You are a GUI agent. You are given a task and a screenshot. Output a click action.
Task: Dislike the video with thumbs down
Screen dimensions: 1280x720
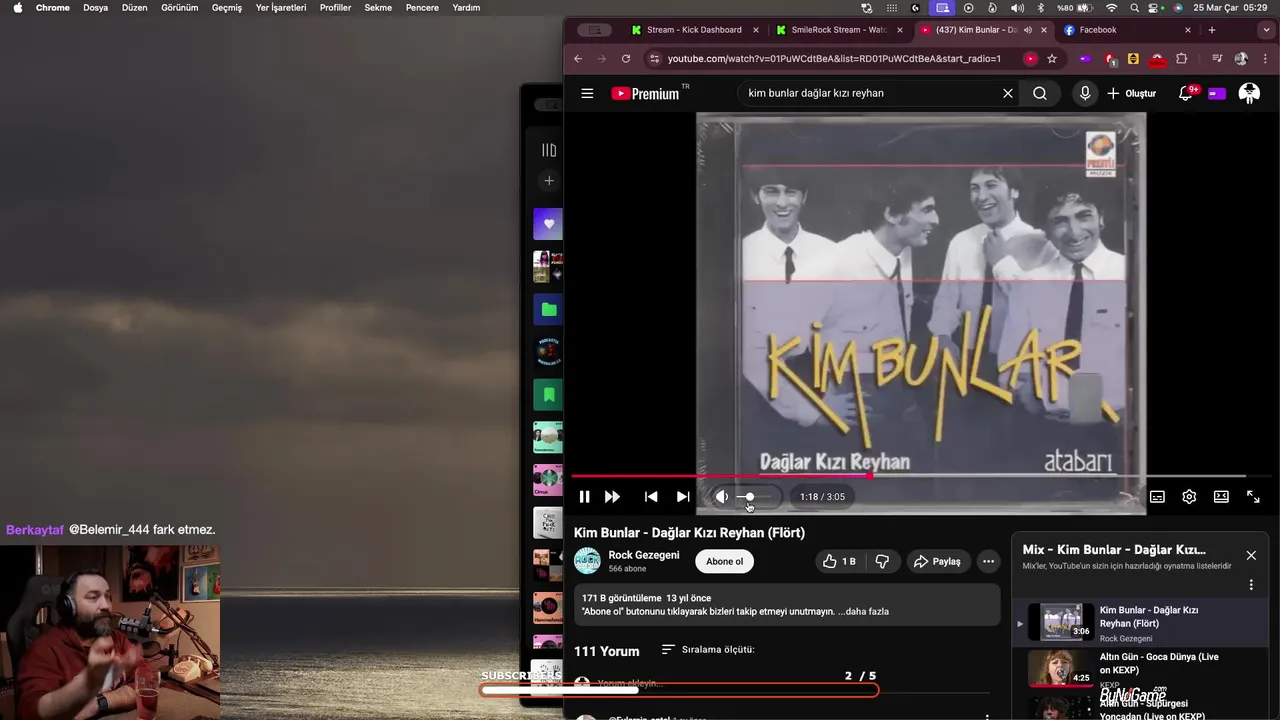[882, 561]
